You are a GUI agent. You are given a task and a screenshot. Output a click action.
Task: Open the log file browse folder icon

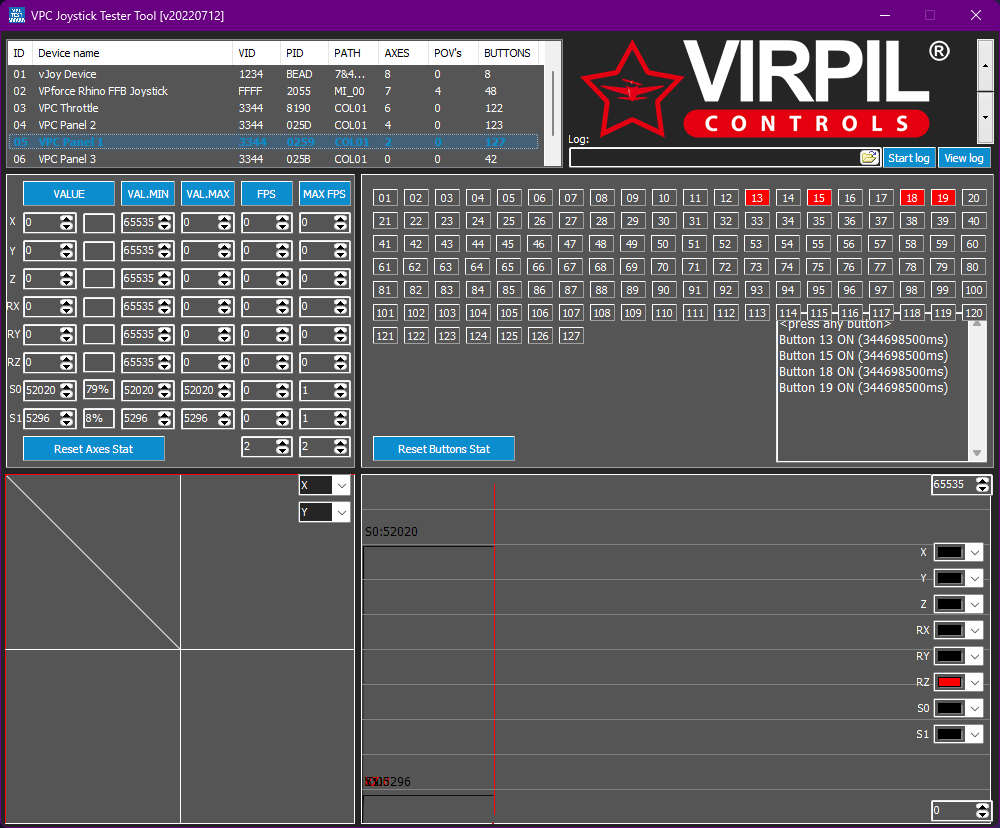tap(869, 158)
